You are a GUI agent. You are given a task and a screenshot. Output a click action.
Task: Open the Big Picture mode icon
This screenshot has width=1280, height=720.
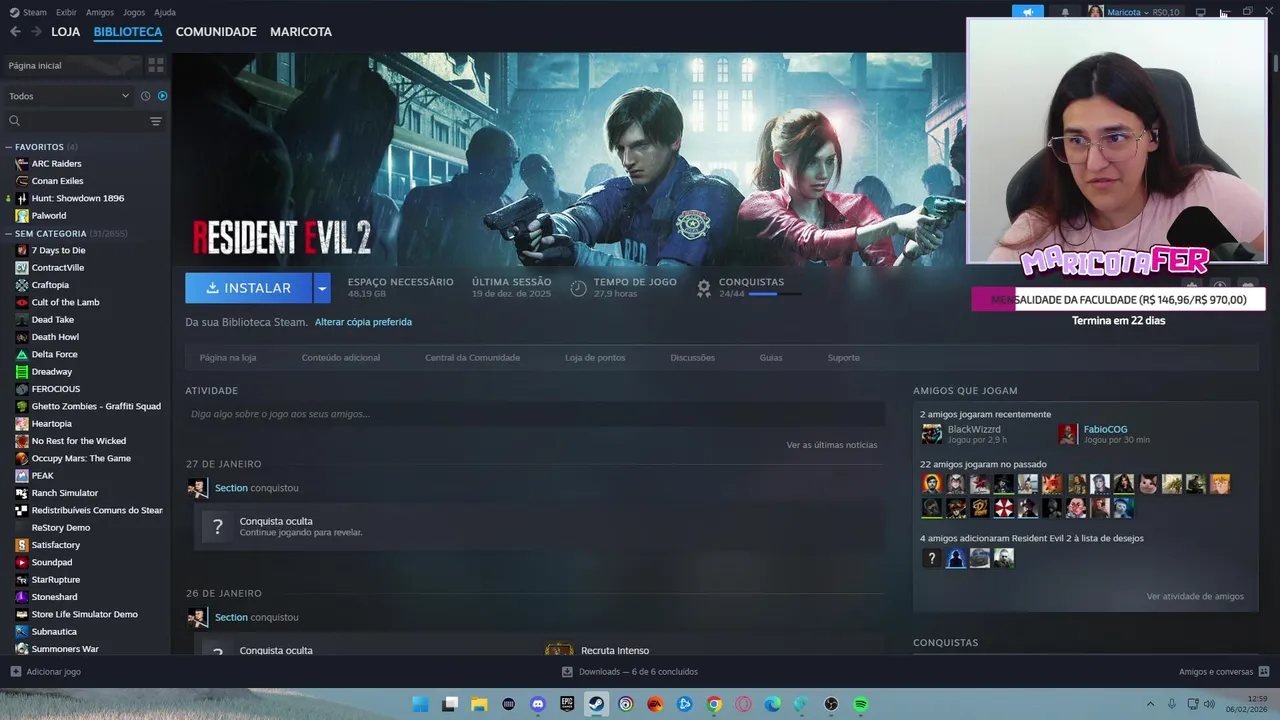coord(1201,12)
